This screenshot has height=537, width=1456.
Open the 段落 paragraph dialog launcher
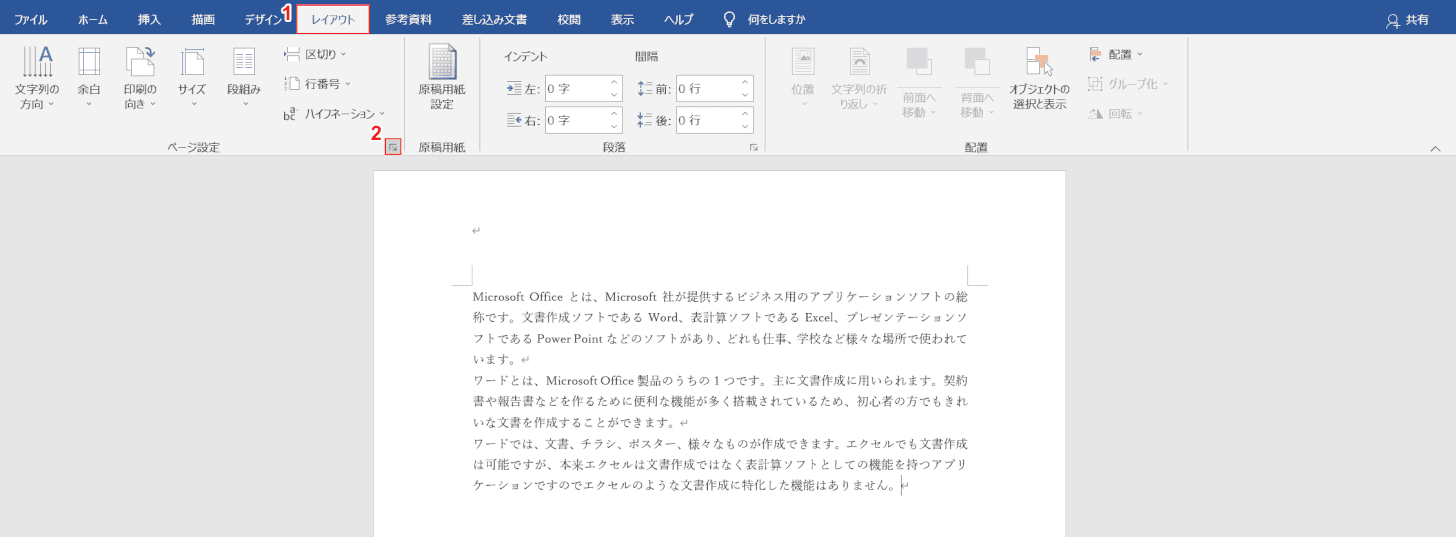[754, 147]
